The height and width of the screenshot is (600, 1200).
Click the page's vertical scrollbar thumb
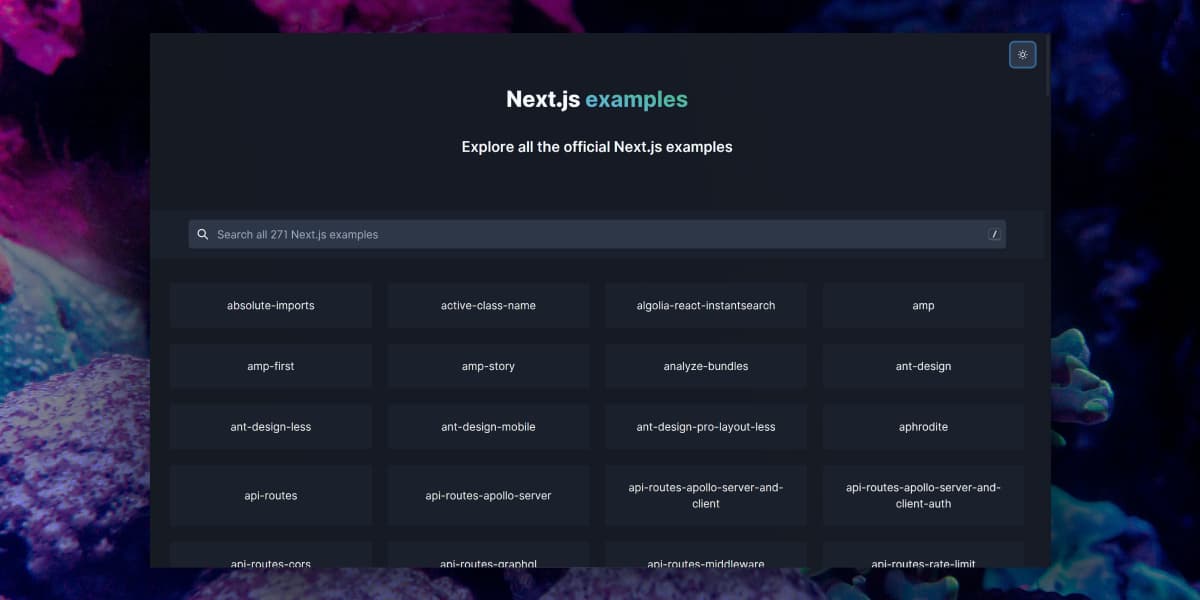(x=1047, y=66)
